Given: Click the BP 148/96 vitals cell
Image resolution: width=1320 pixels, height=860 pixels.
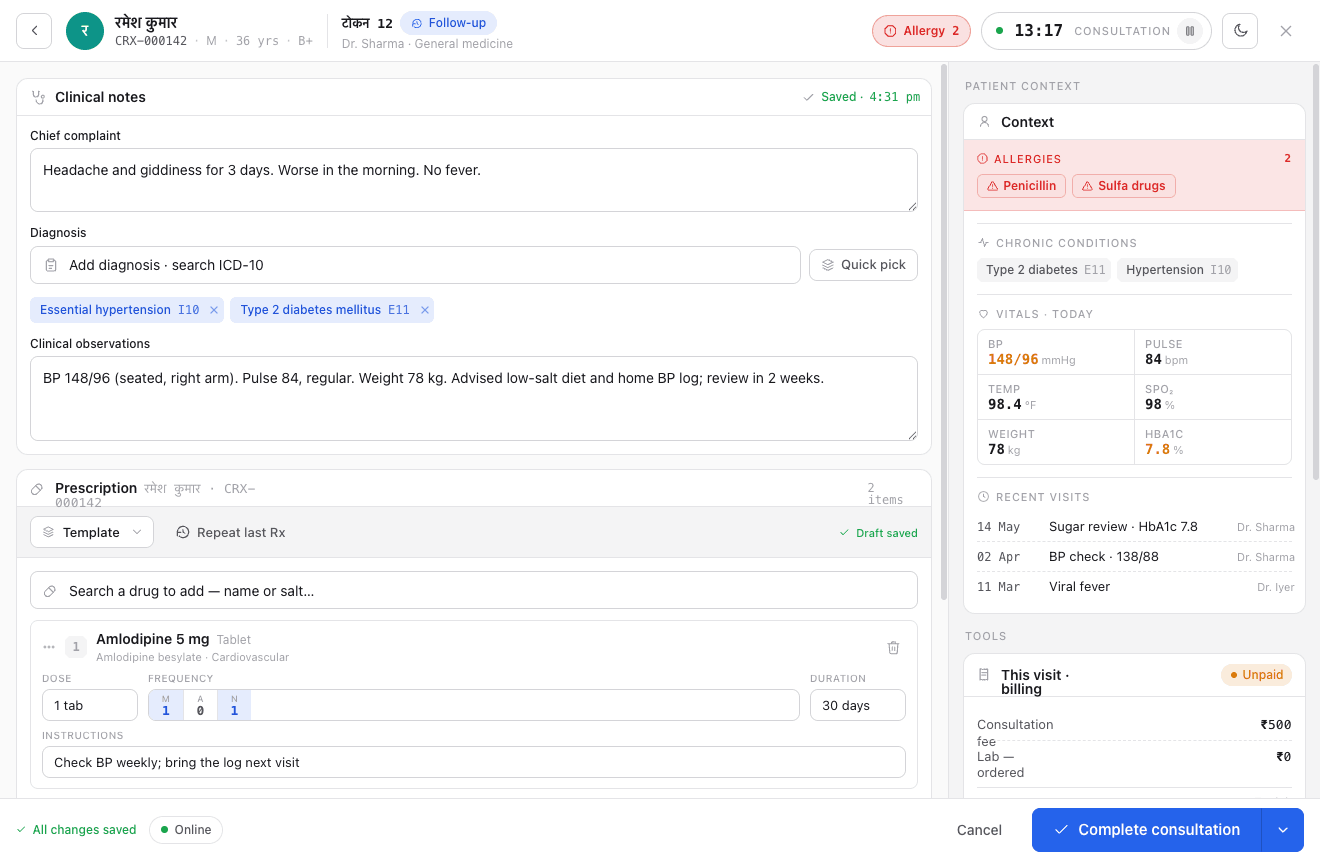Looking at the screenshot, I should tap(1056, 352).
